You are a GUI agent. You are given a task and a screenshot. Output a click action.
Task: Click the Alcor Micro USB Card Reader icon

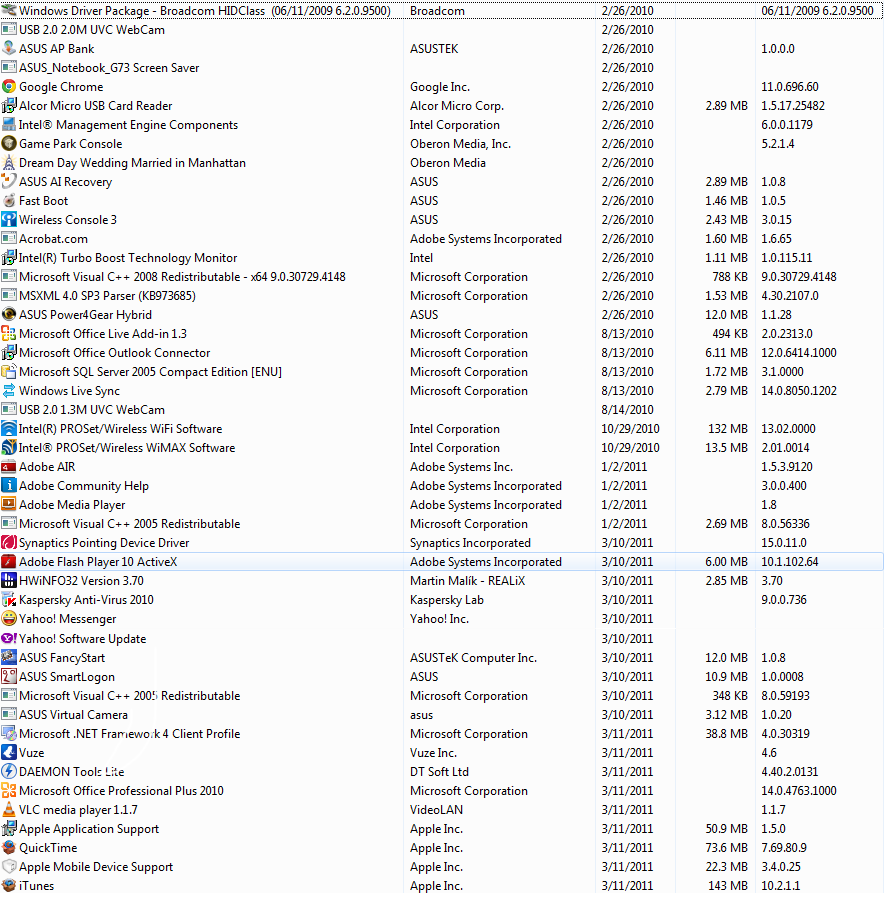point(9,106)
